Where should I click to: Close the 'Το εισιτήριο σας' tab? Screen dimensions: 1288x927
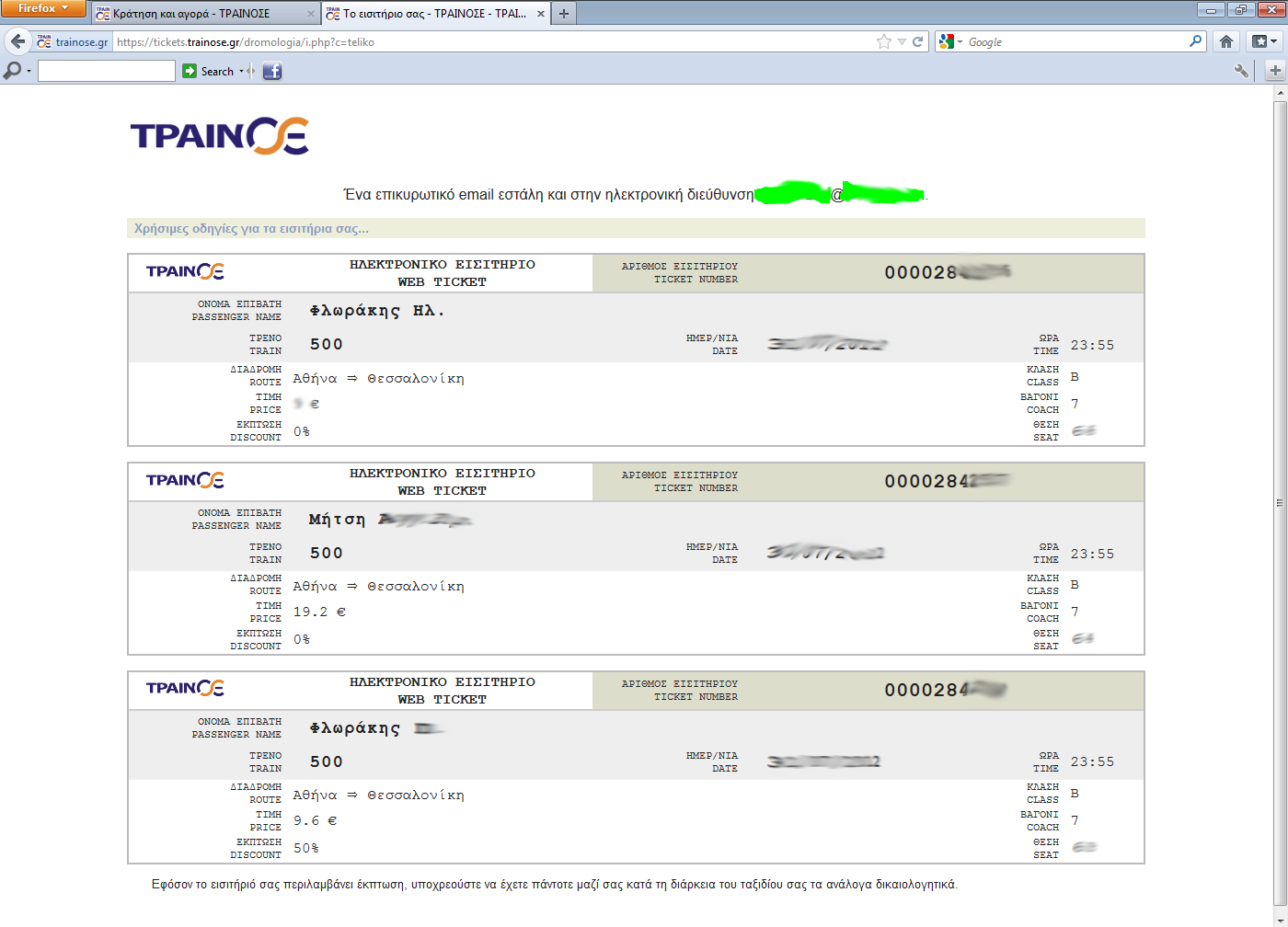tap(541, 14)
